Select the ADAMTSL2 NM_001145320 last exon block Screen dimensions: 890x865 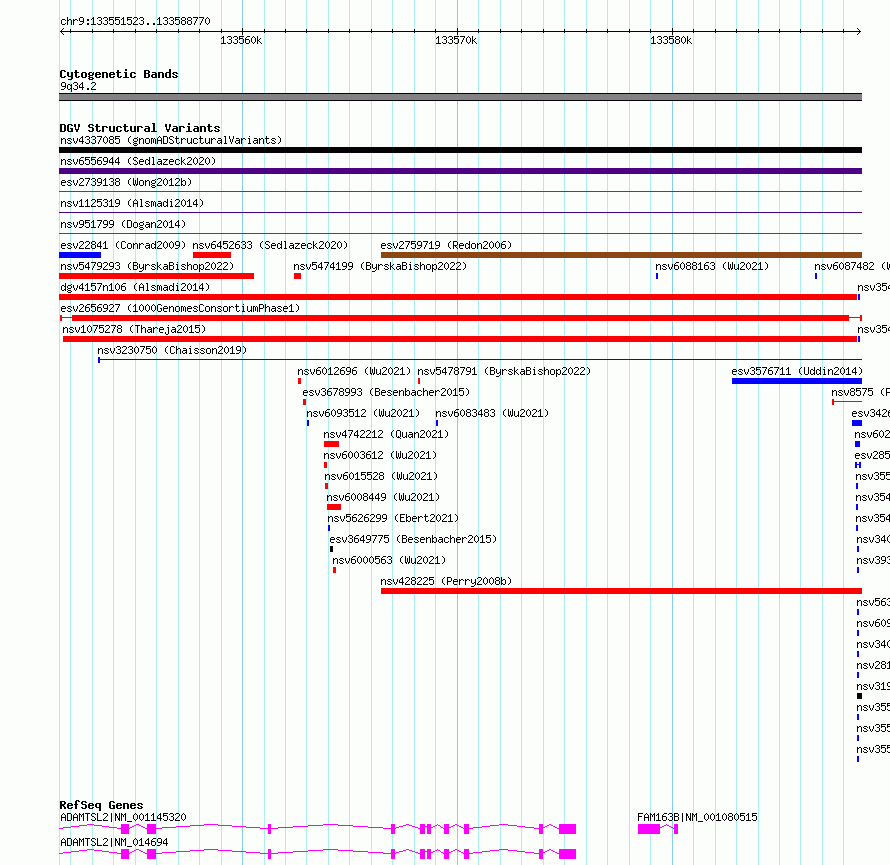click(568, 829)
